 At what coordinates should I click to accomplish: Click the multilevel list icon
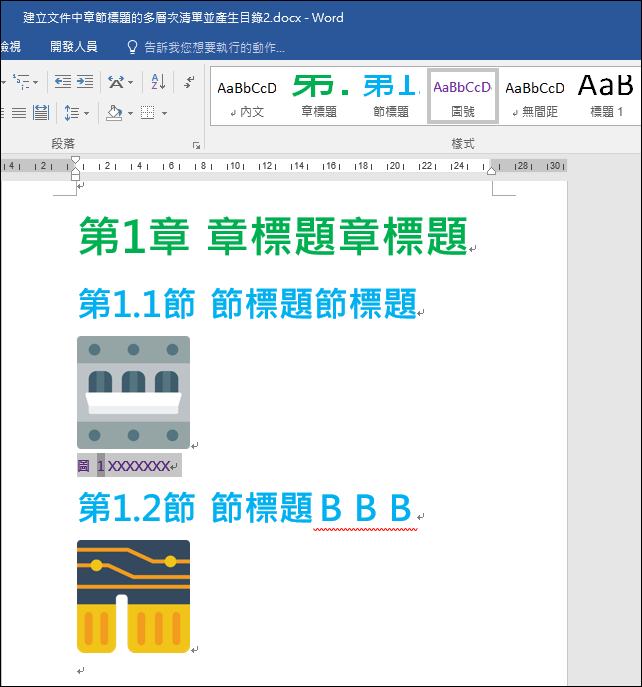click(21, 81)
